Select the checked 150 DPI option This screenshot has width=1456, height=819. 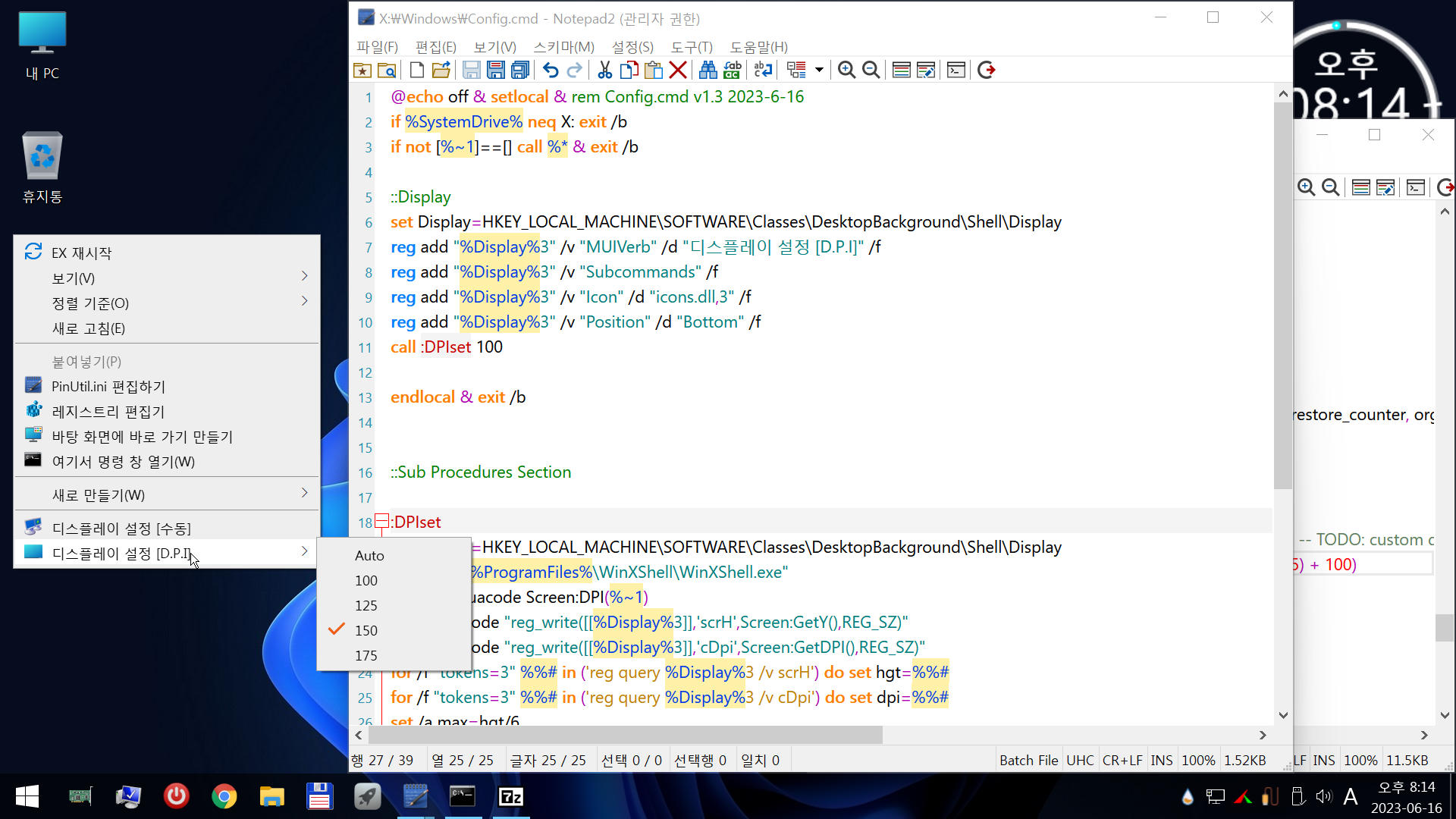click(x=394, y=630)
